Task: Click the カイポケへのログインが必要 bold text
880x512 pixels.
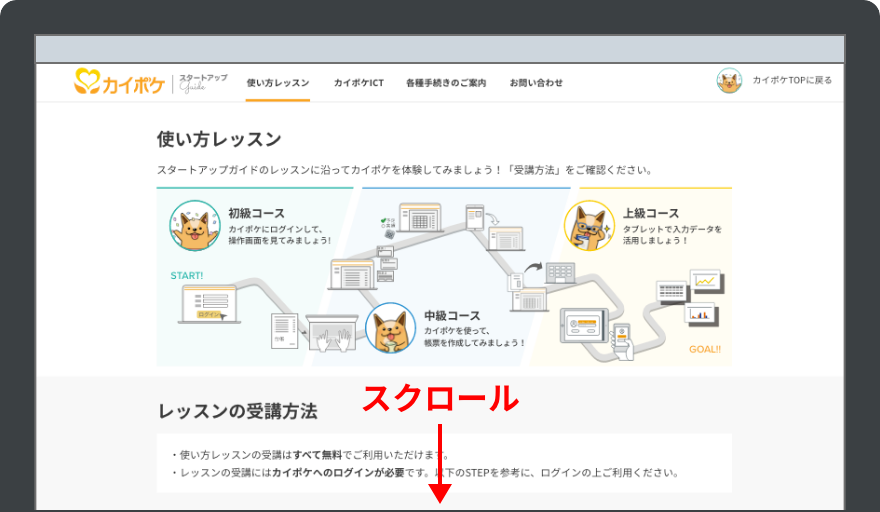Action: coord(338,473)
